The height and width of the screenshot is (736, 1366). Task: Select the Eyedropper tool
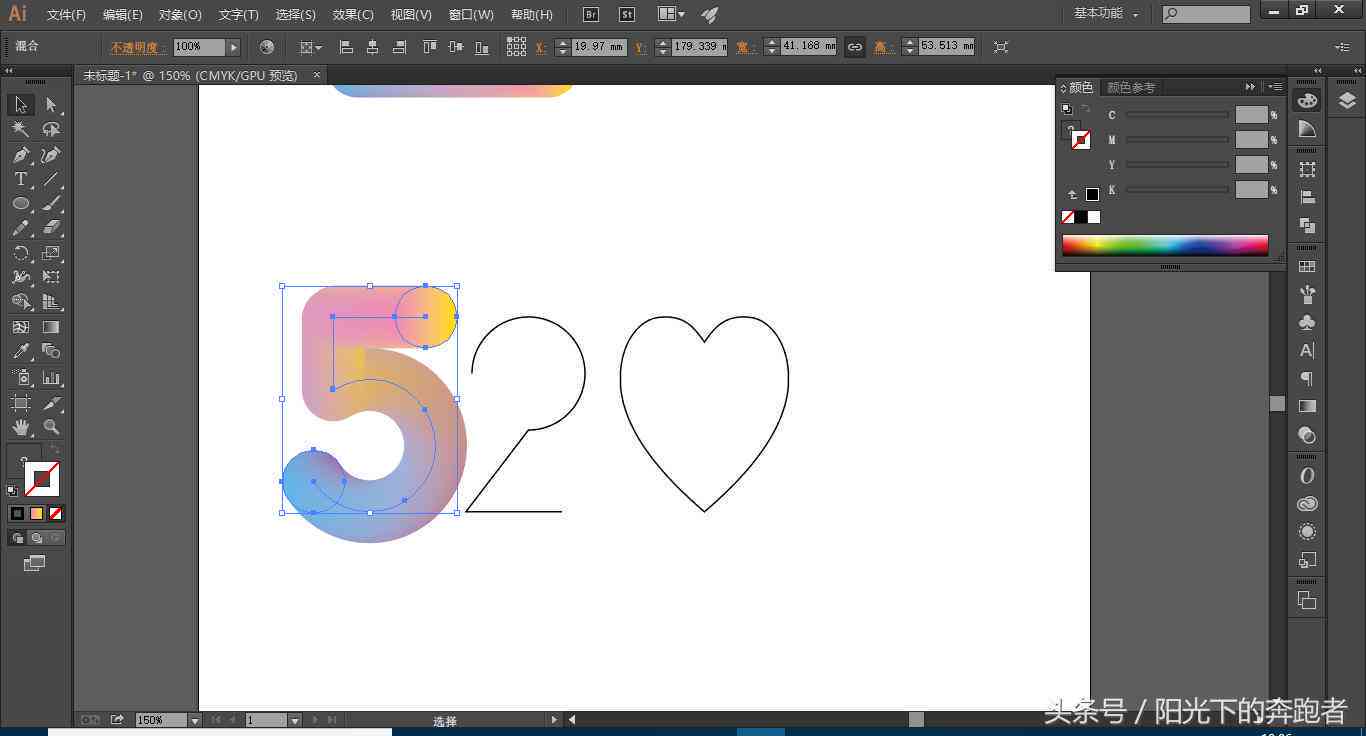tap(21, 351)
